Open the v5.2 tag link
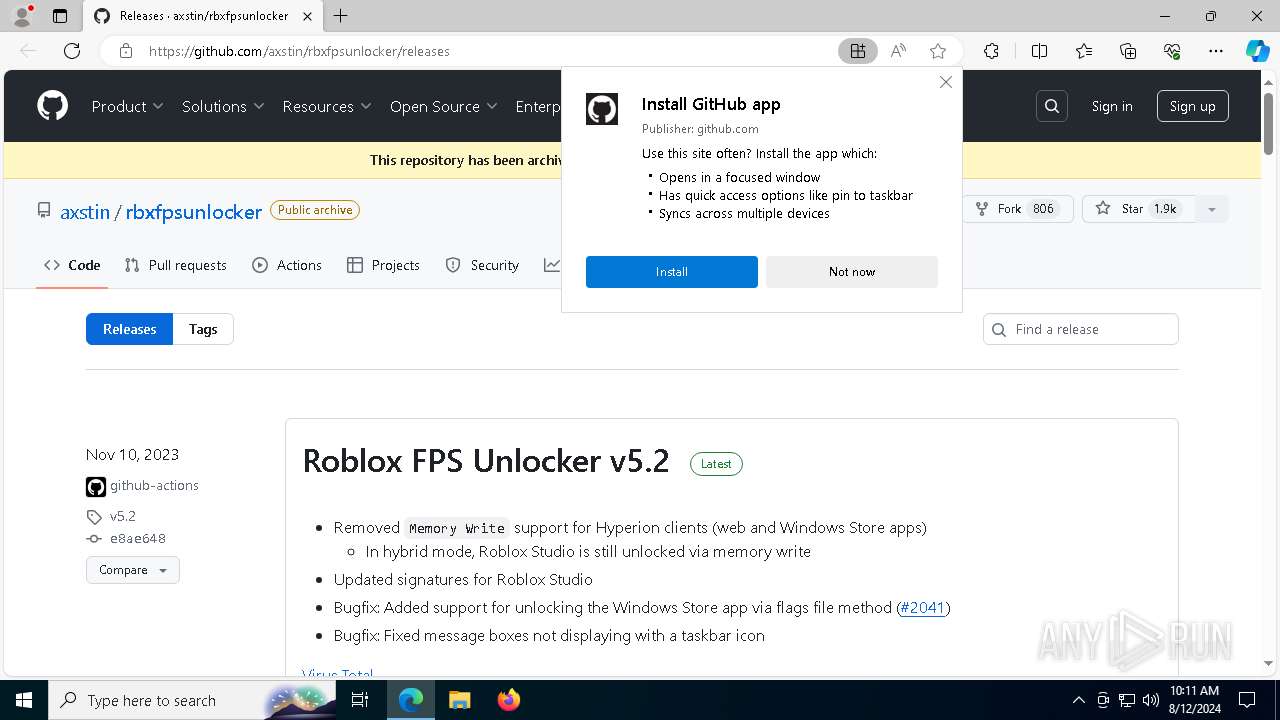The height and width of the screenshot is (720, 1280). click(123, 517)
